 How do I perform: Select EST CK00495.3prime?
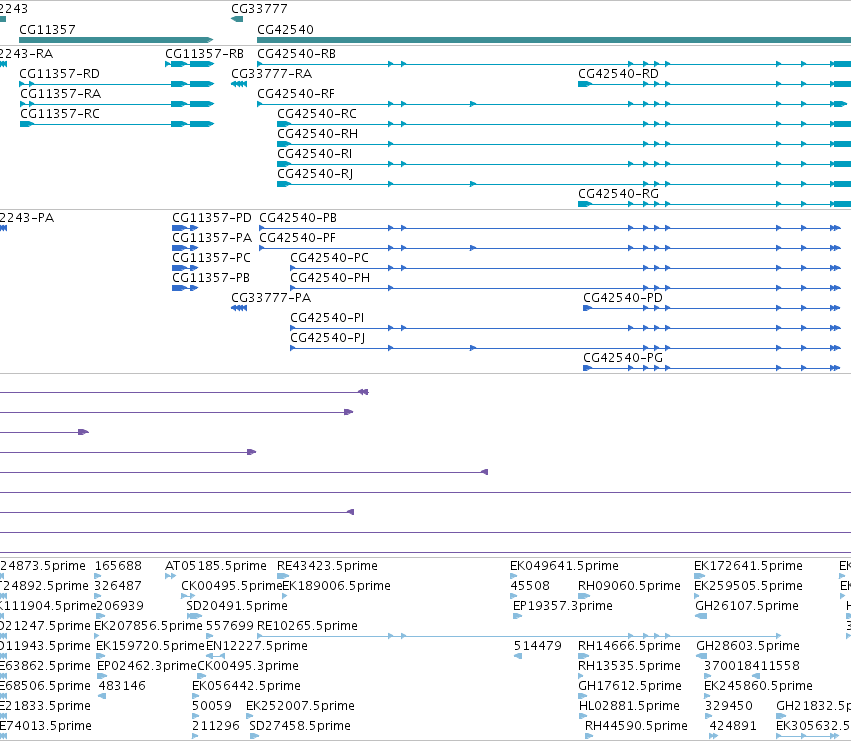tap(248, 667)
